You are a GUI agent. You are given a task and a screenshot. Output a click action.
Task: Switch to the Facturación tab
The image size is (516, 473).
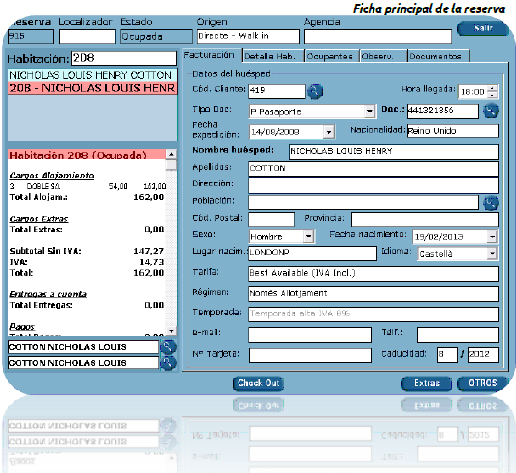click(213, 55)
